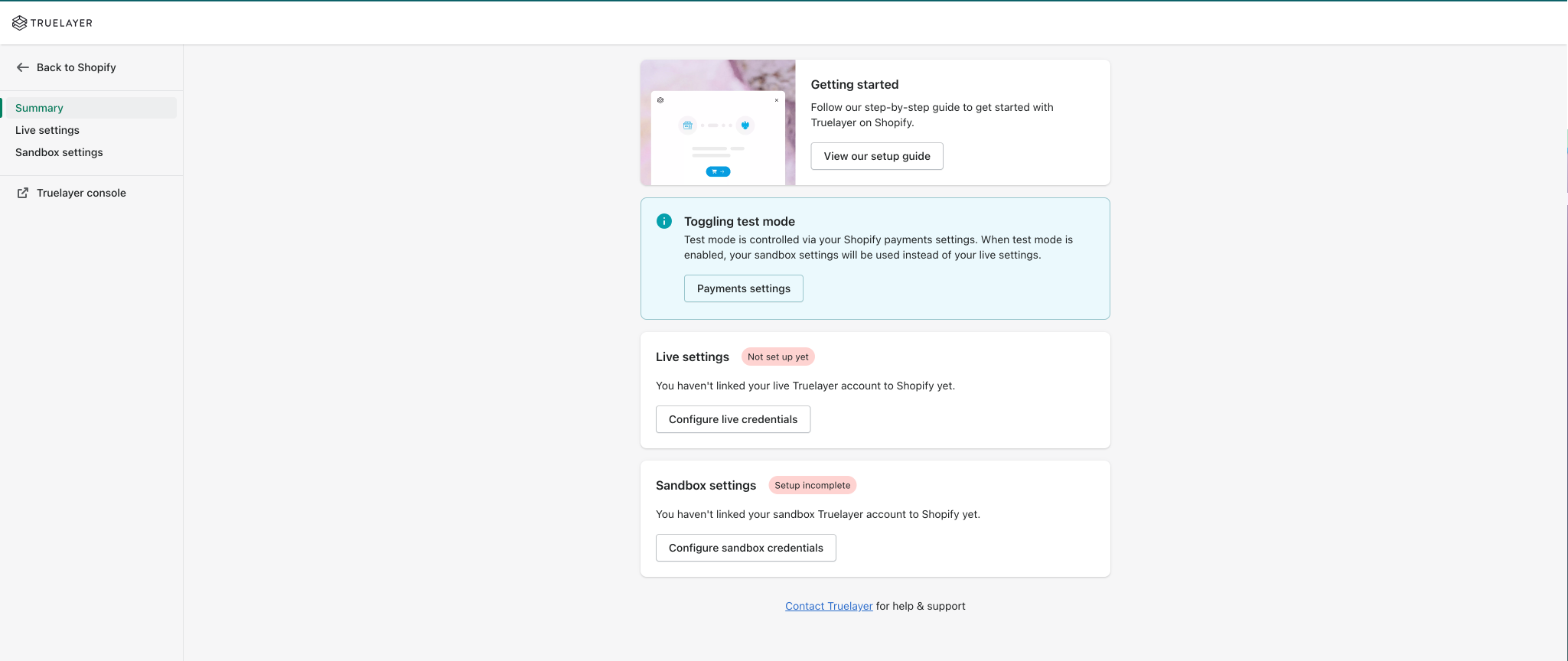Click text about unlinked sandbox Truelayer account
1568x661 pixels.
click(x=818, y=514)
